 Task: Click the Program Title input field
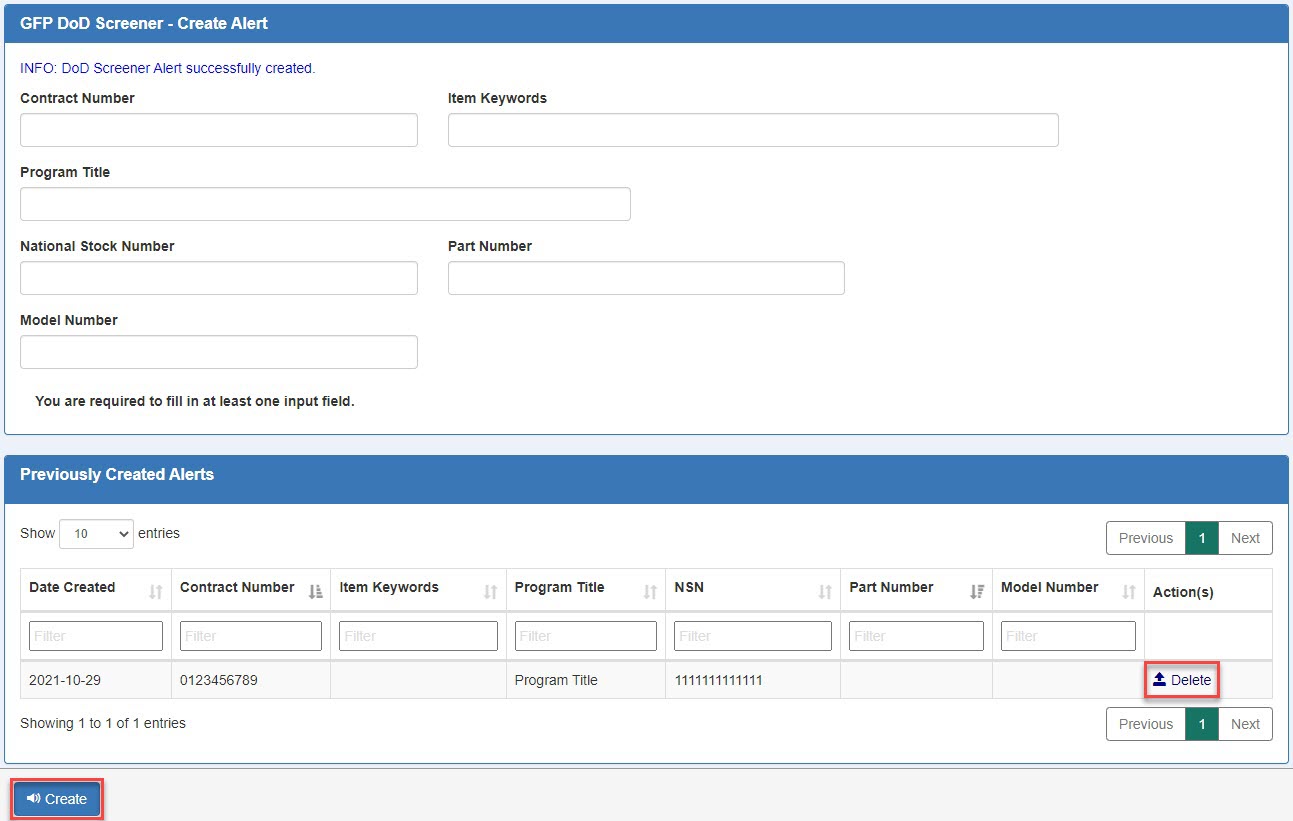(x=324, y=203)
